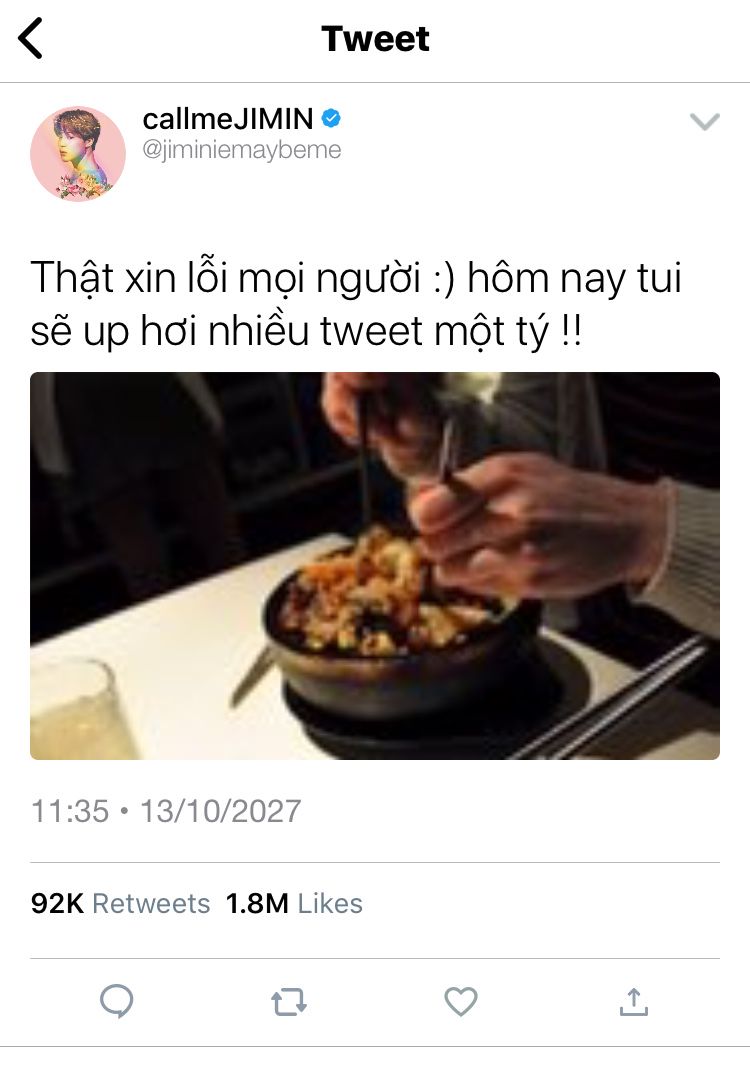
Task: Open the tweet options chevron menu
Action: [705, 122]
